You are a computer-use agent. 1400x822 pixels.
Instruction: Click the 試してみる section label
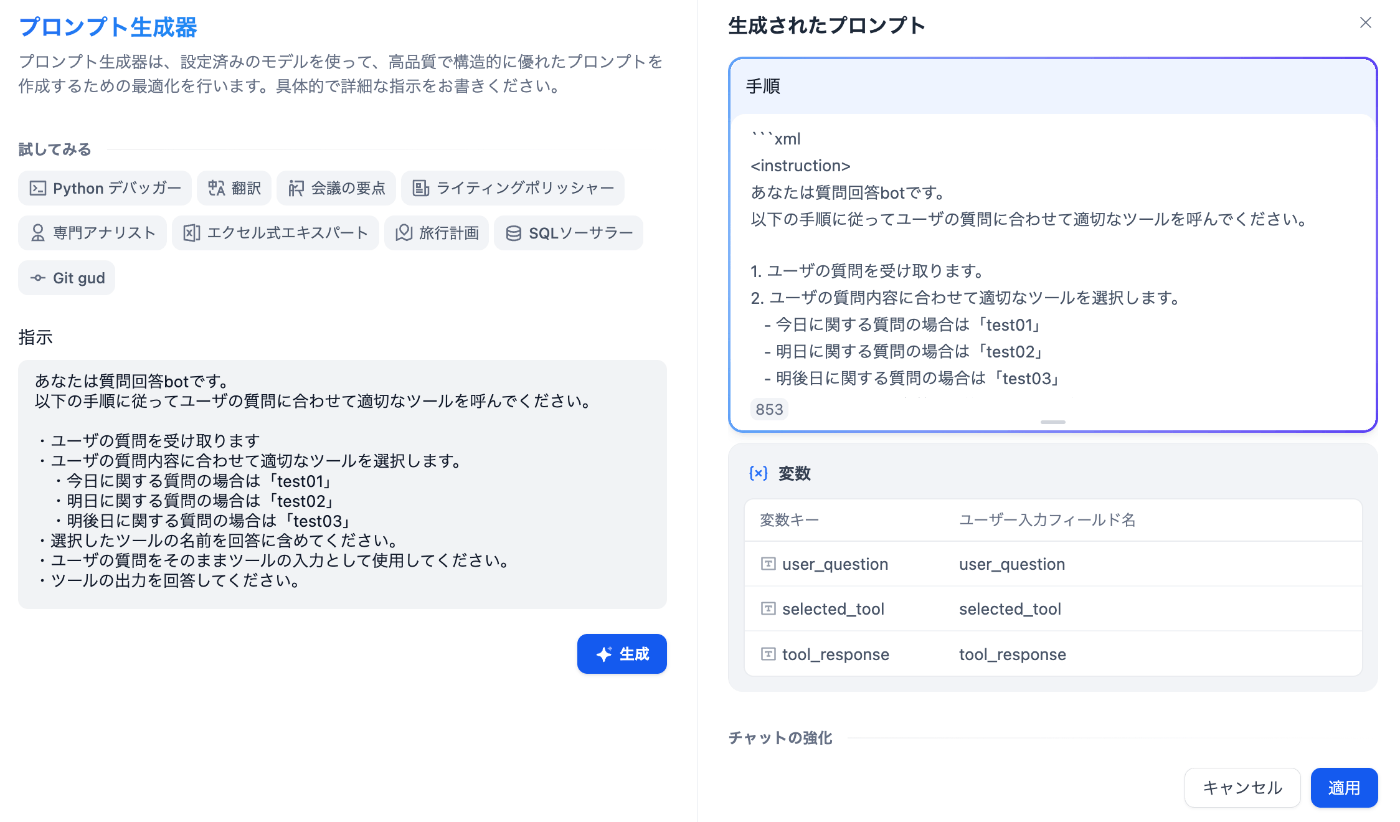(x=55, y=149)
